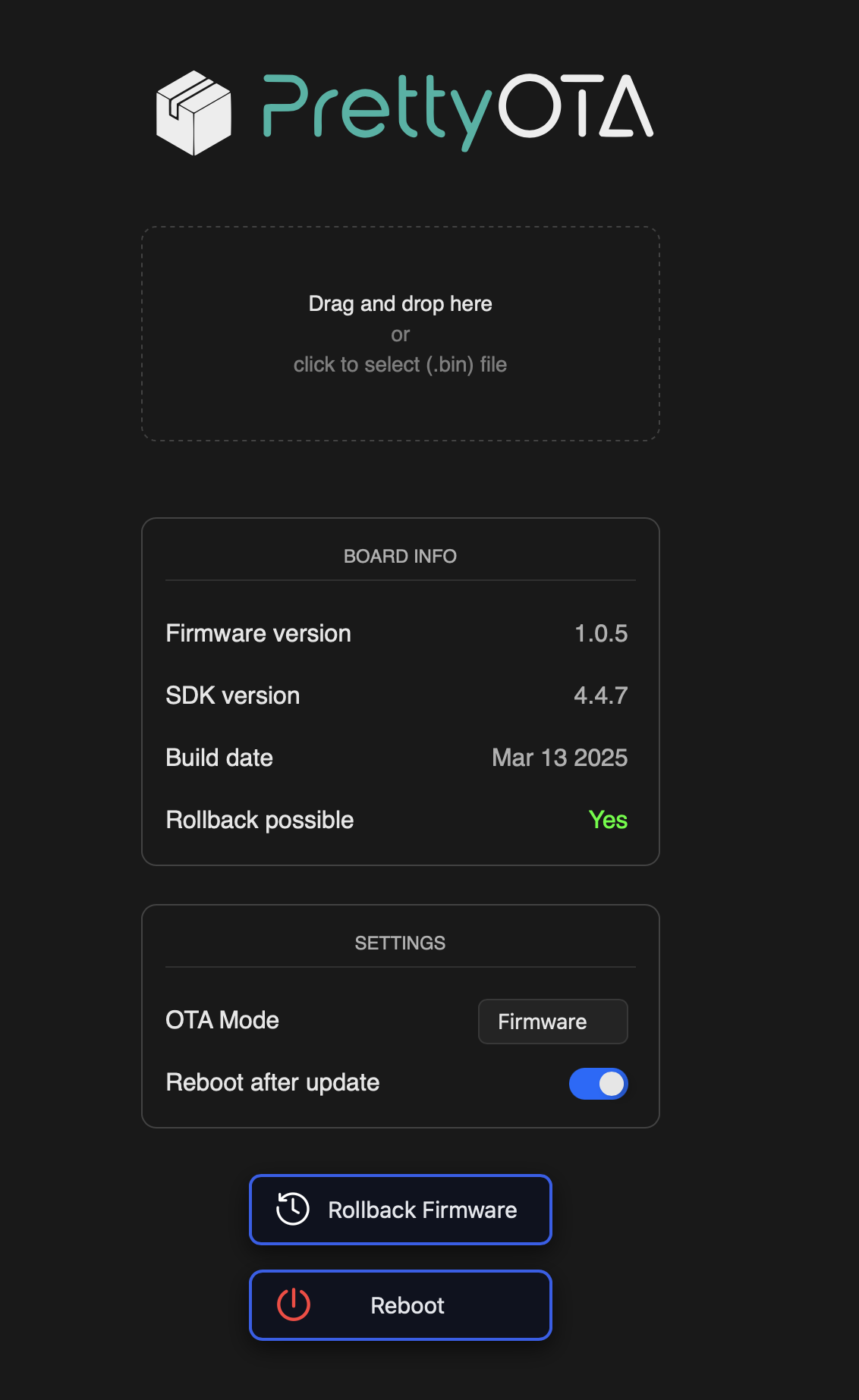Viewport: 859px width, 1400px height.
Task: Click the 'Drag and drop here' text
Action: click(400, 304)
